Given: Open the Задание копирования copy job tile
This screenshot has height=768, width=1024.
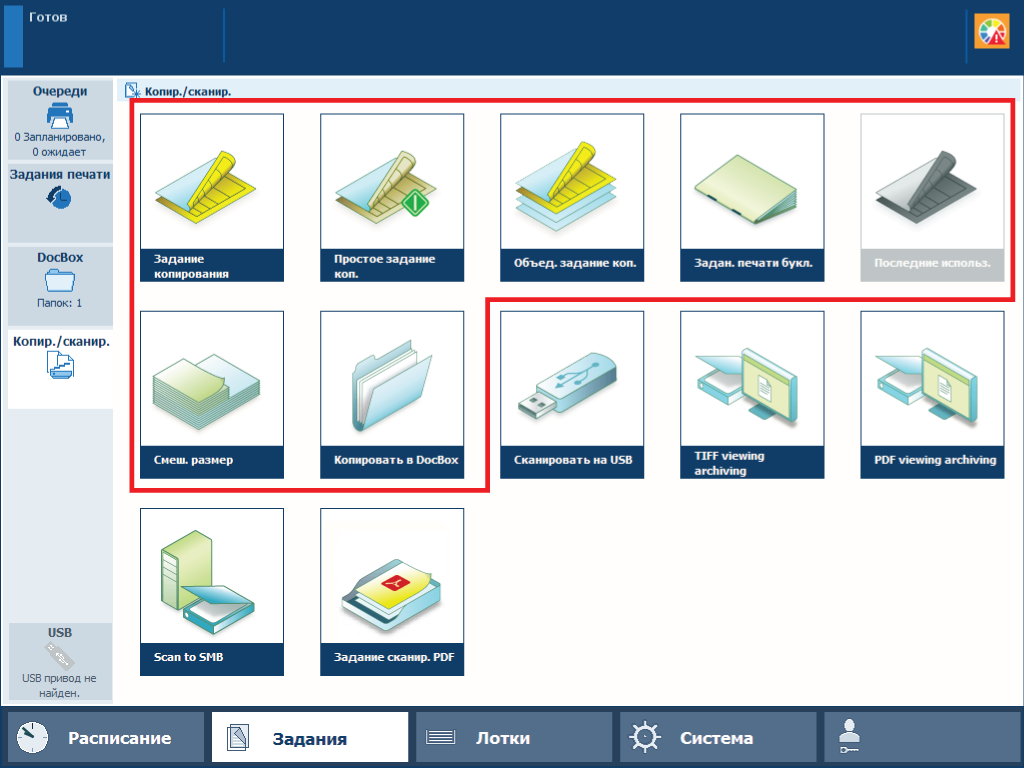Looking at the screenshot, I should click(212, 197).
